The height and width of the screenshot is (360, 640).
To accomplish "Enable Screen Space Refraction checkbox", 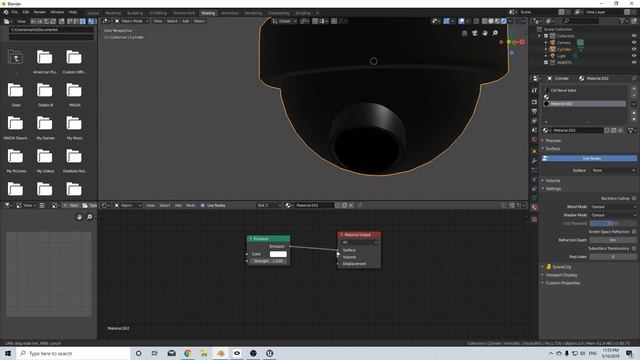I will [x=634, y=232].
